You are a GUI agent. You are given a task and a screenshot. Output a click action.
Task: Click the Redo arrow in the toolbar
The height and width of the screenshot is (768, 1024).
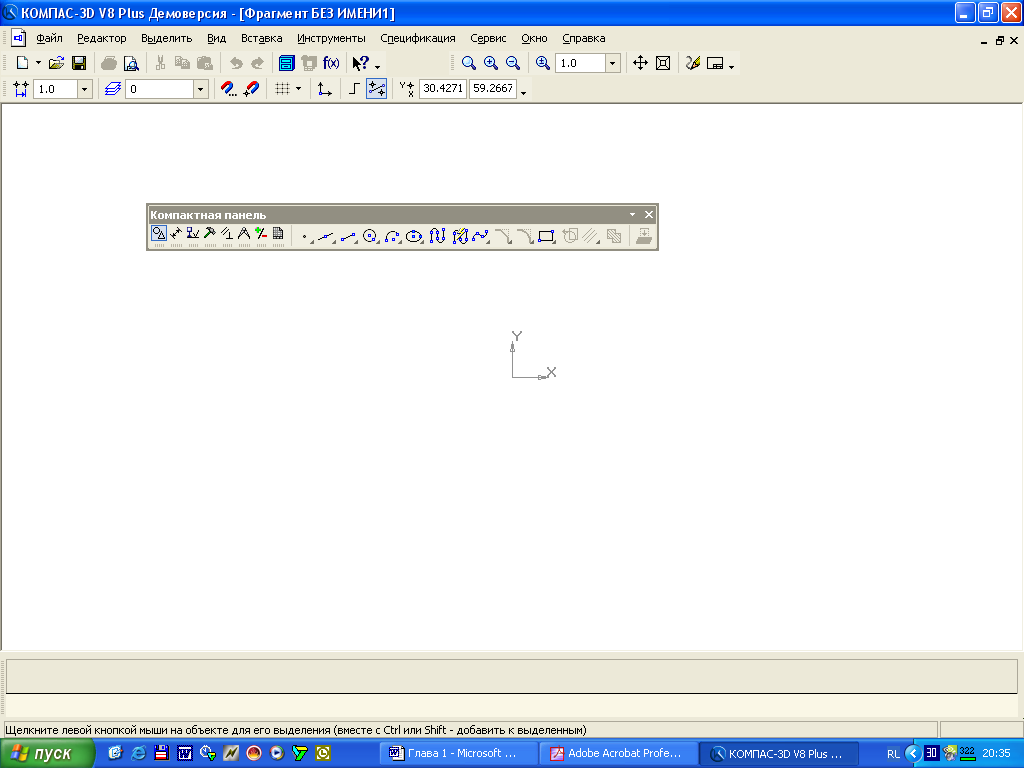coord(258,63)
